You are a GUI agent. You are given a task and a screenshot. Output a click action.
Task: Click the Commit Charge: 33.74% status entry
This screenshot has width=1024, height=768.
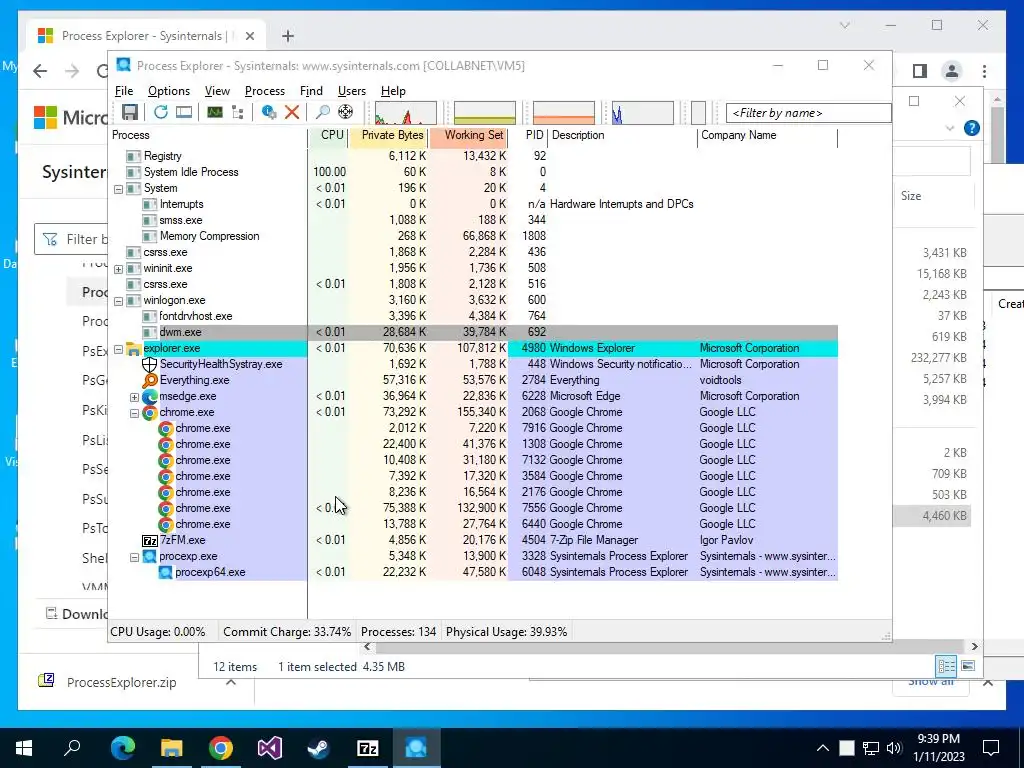[287, 632]
